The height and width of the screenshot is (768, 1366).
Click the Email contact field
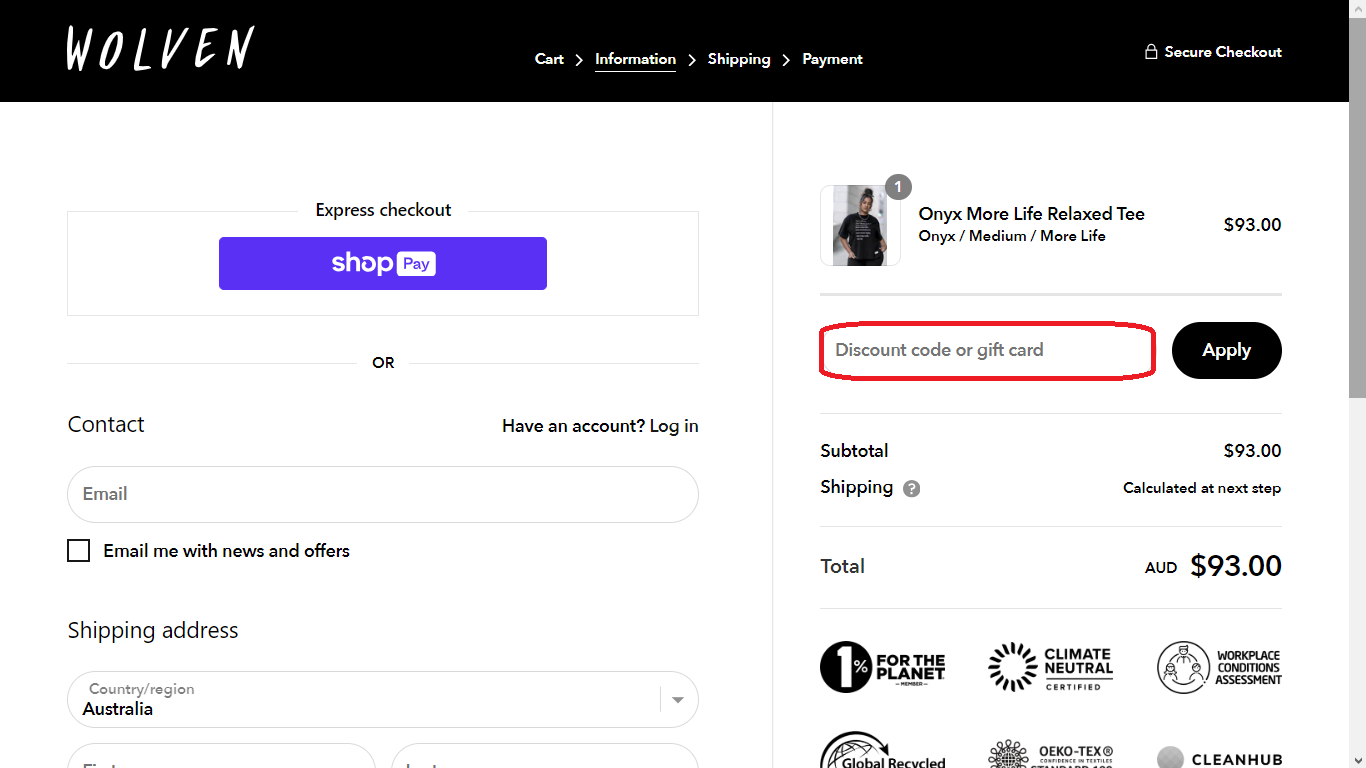[x=383, y=494]
